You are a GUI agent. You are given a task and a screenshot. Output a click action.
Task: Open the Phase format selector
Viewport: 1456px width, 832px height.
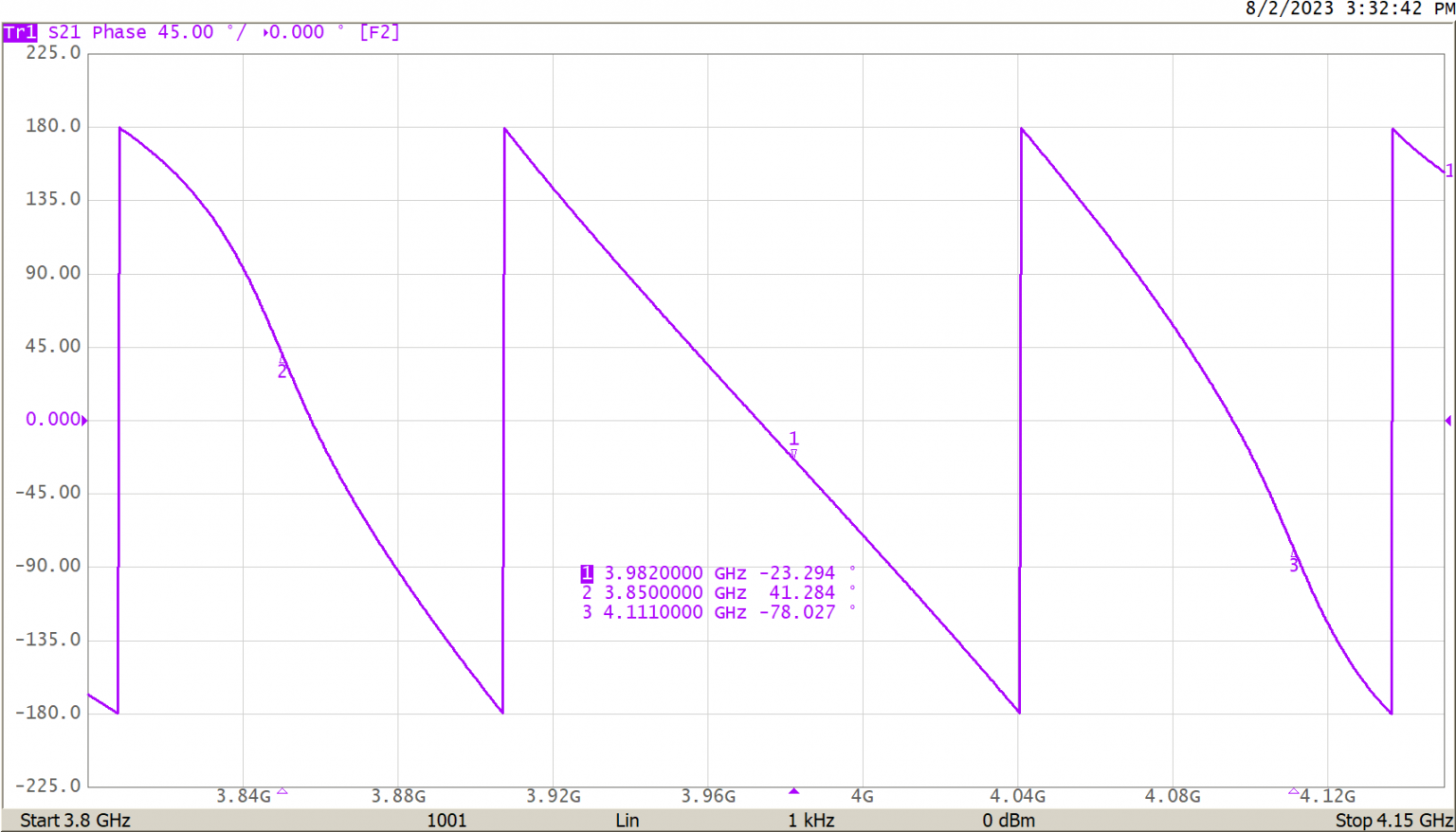[x=118, y=32]
